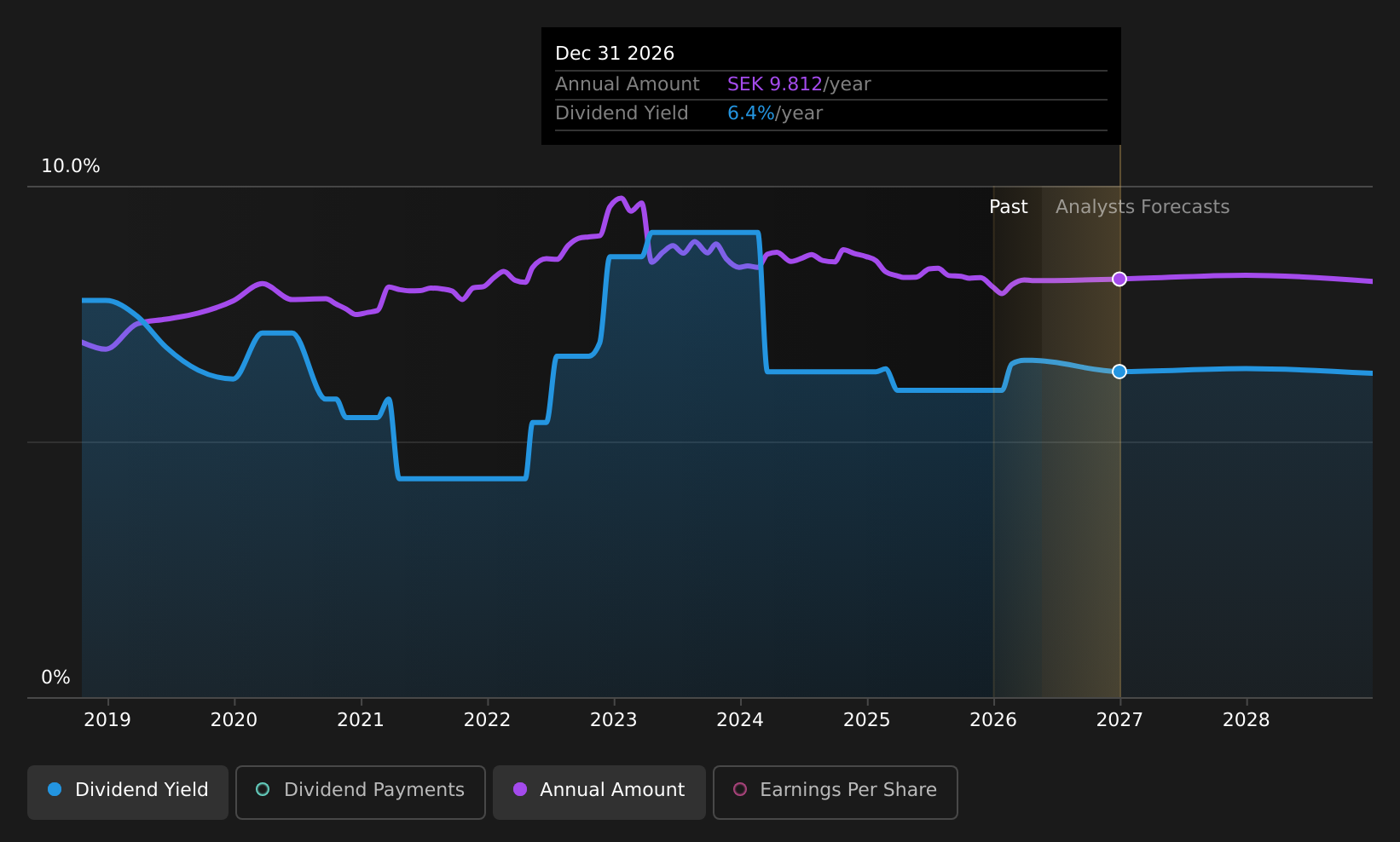Click the blue Dividend Yield legend dot
Screen dimensions: 1400x842
pyautogui.click(x=55, y=789)
